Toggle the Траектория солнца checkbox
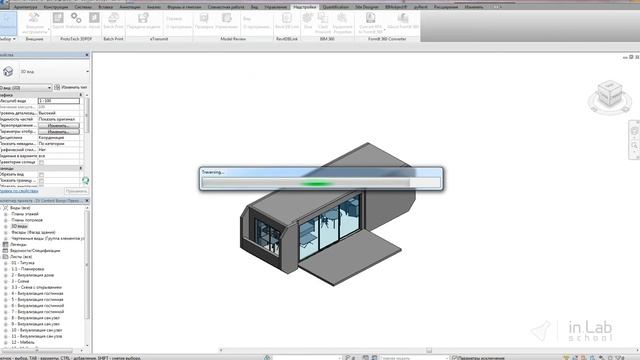The width and height of the screenshot is (640, 360). [41, 162]
